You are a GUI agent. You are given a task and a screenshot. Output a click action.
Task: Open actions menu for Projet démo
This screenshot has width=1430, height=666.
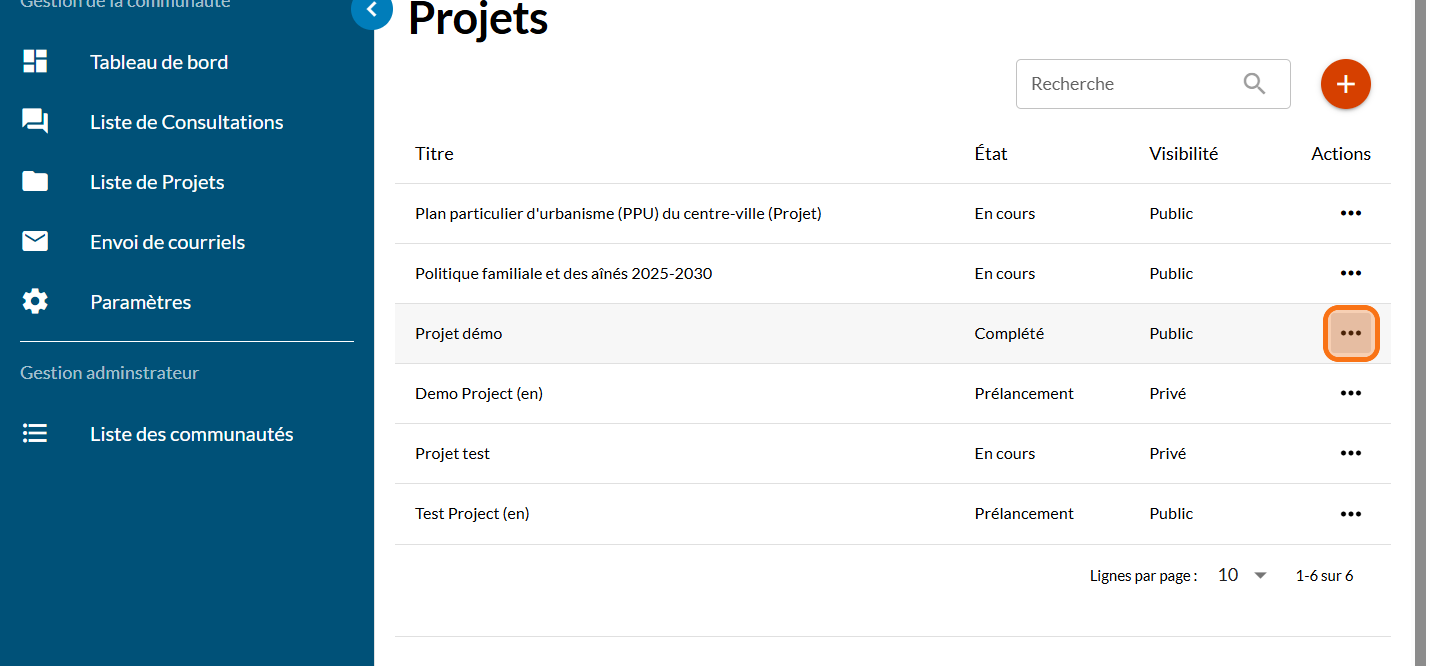click(x=1351, y=333)
